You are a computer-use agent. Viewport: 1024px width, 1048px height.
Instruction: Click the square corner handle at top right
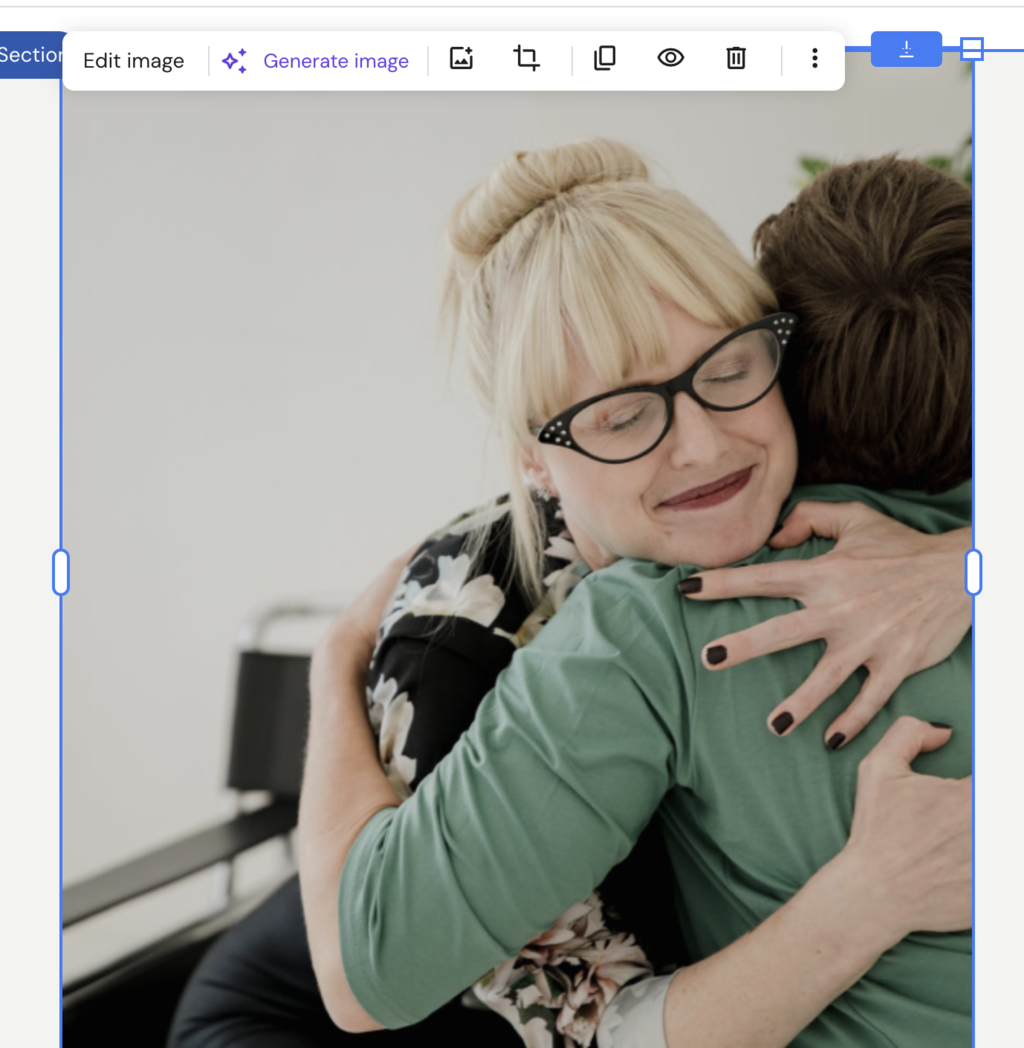tap(972, 49)
